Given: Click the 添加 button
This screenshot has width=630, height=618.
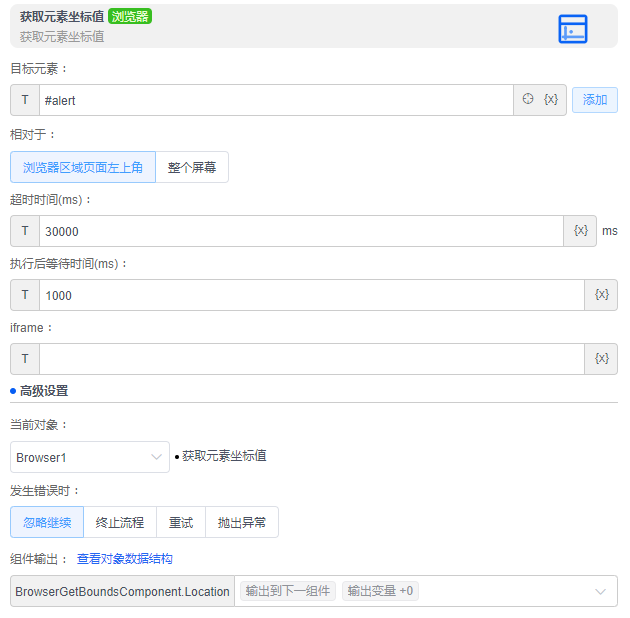Looking at the screenshot, I should [x=595, y=100].
